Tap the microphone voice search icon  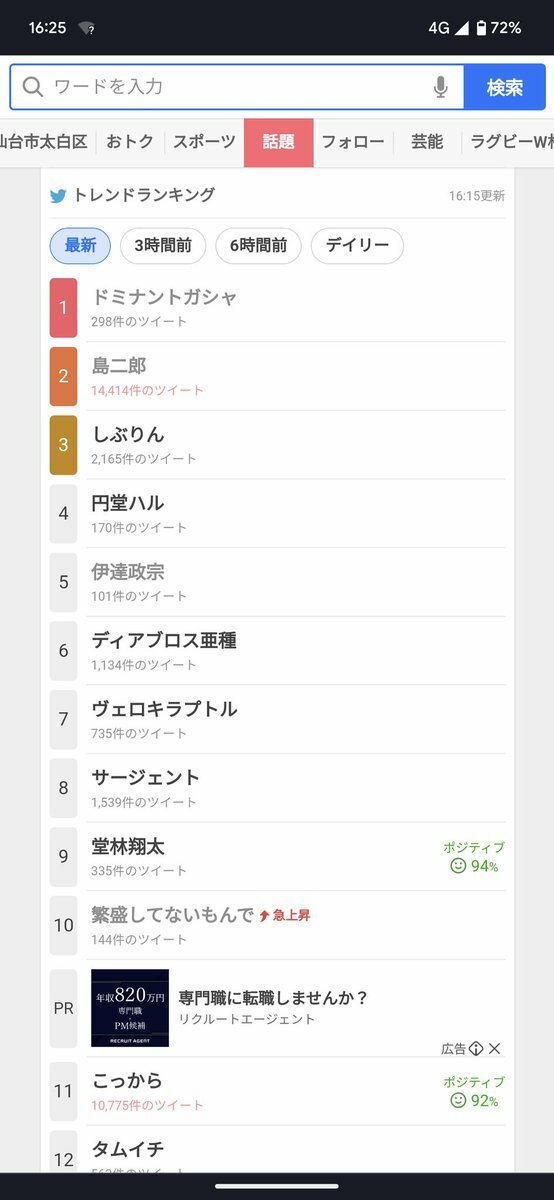tap(441, 87)
